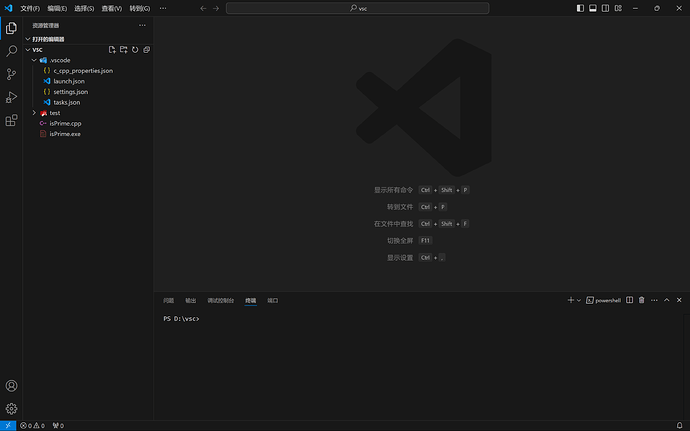Switch to the 输出 panel tab
The height and width of the screenshot is (431, 690).
click(x=191, y=301)
